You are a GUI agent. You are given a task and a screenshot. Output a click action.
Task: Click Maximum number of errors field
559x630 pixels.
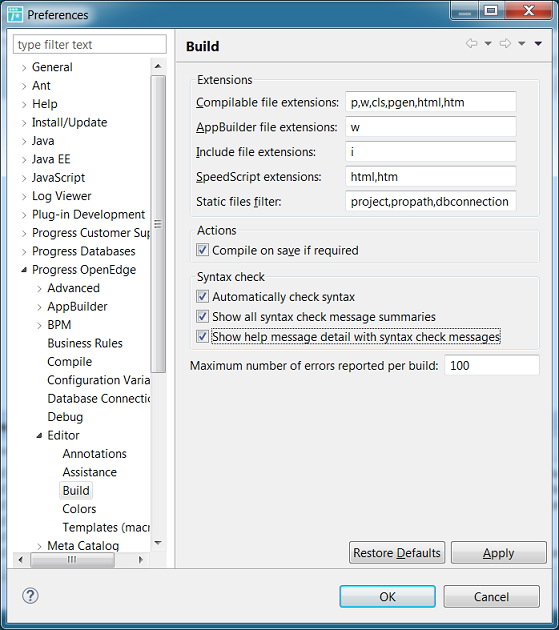pyautogui.click(x=492, y=365)
